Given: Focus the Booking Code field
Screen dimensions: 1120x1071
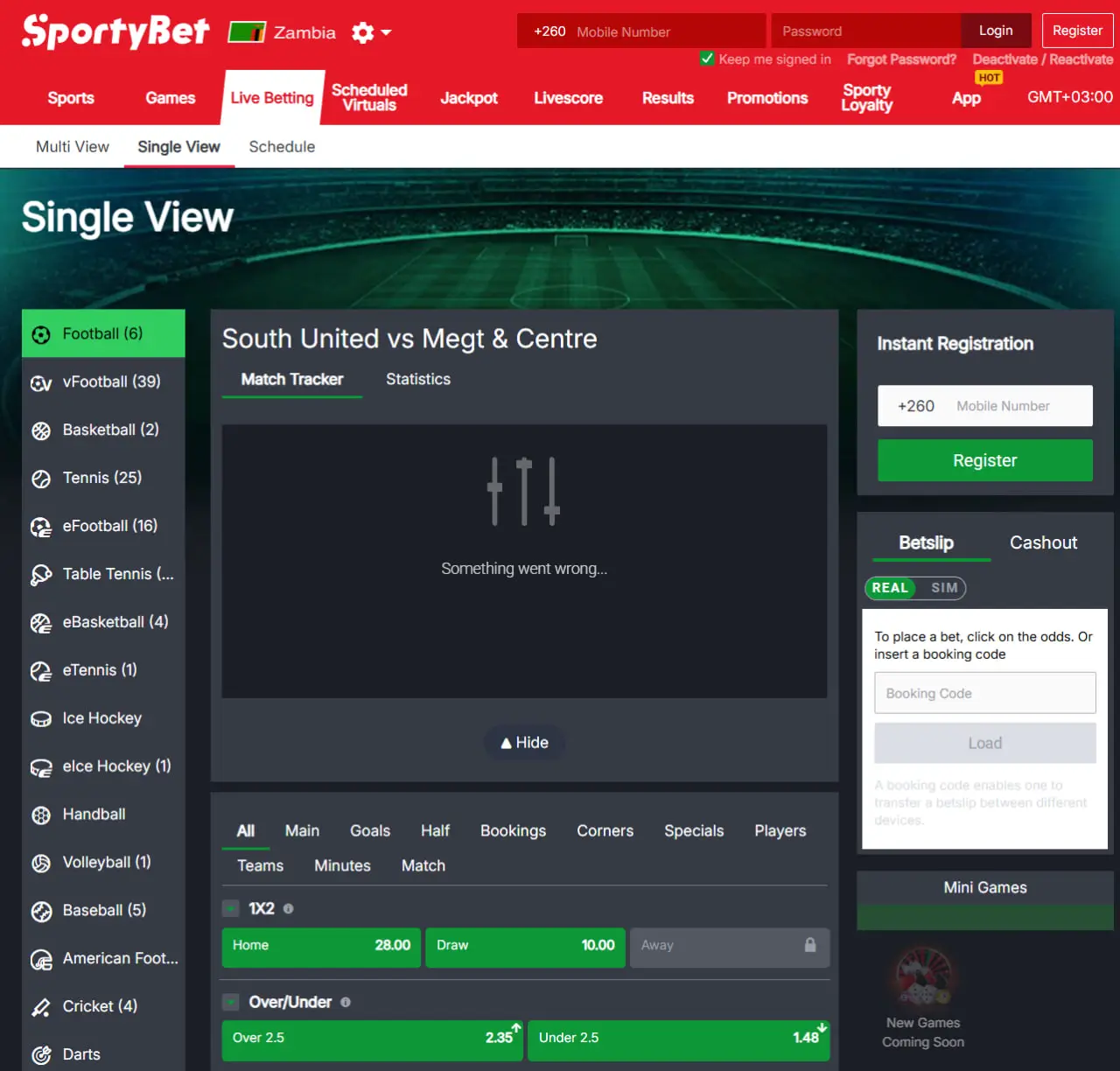Looking at the screenshot, I should pos(985,693).
